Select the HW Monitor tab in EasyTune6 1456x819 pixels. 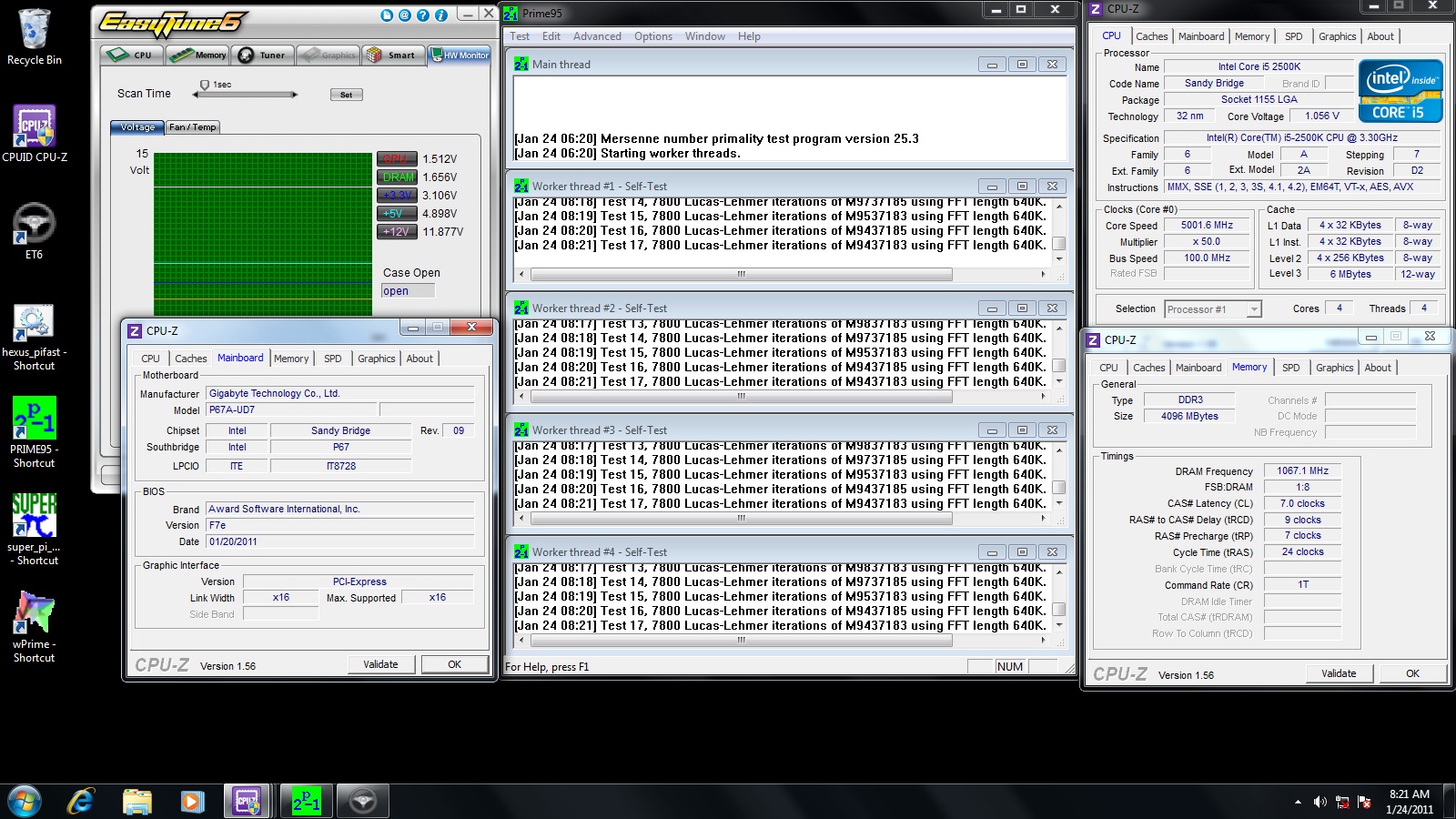tap(459, 55)
